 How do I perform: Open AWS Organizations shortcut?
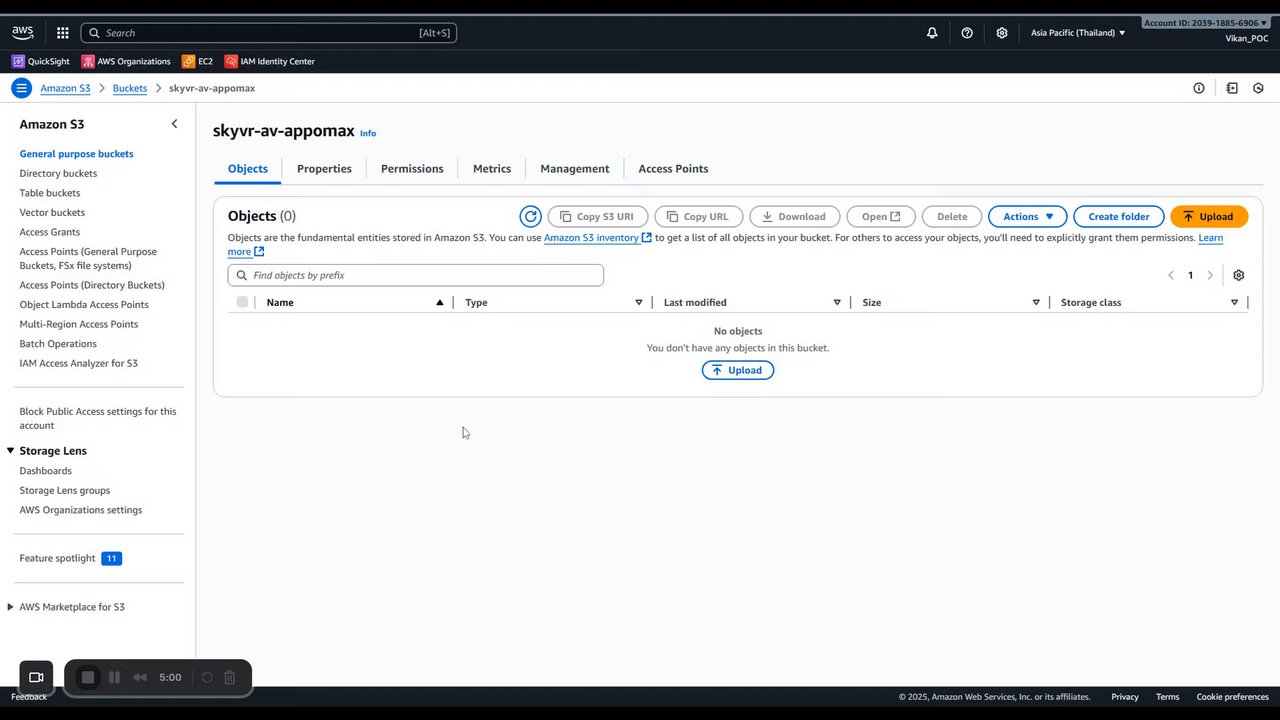pyautogui.click(x=126, y=61)
